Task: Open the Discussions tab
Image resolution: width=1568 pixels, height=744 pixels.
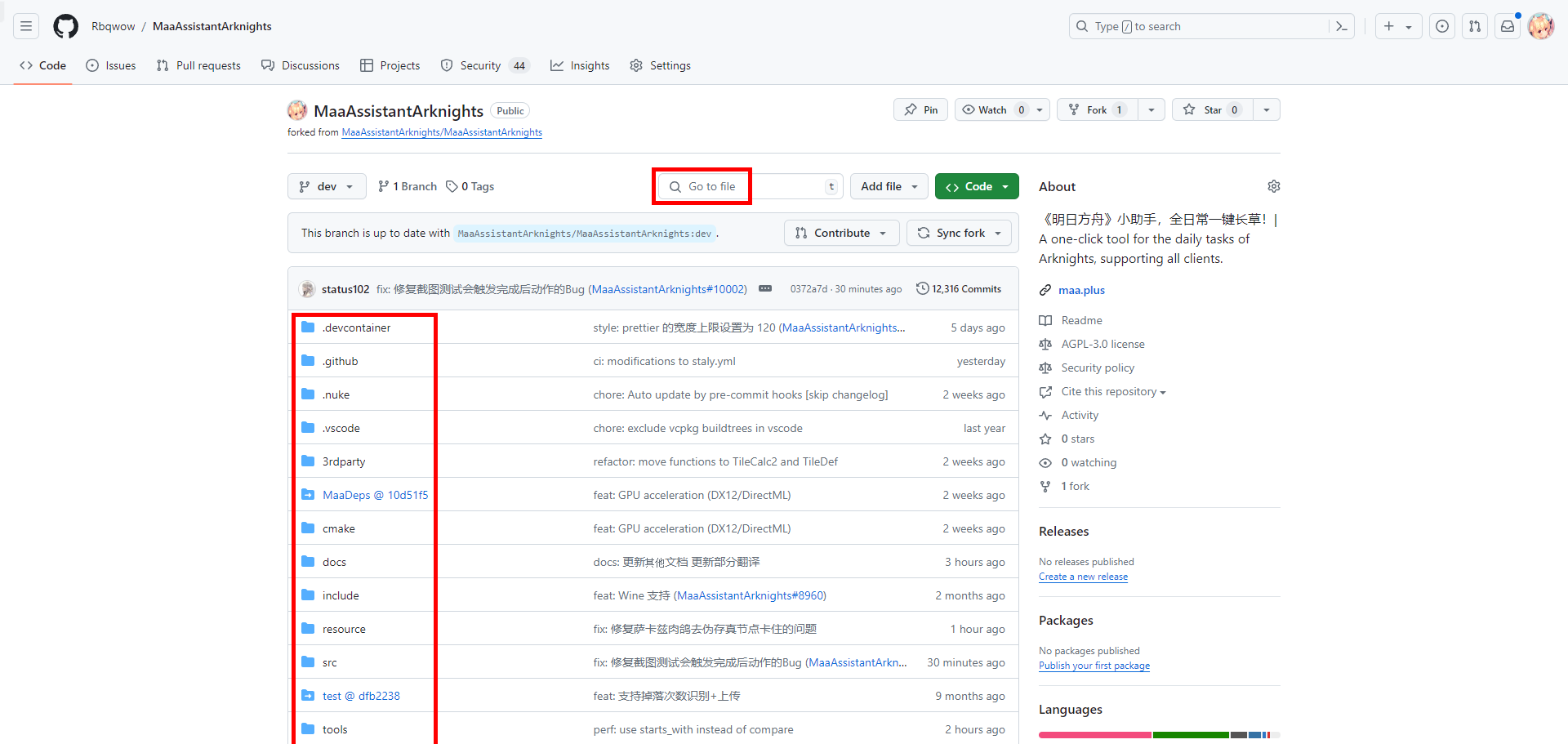Action: point(301,65)
